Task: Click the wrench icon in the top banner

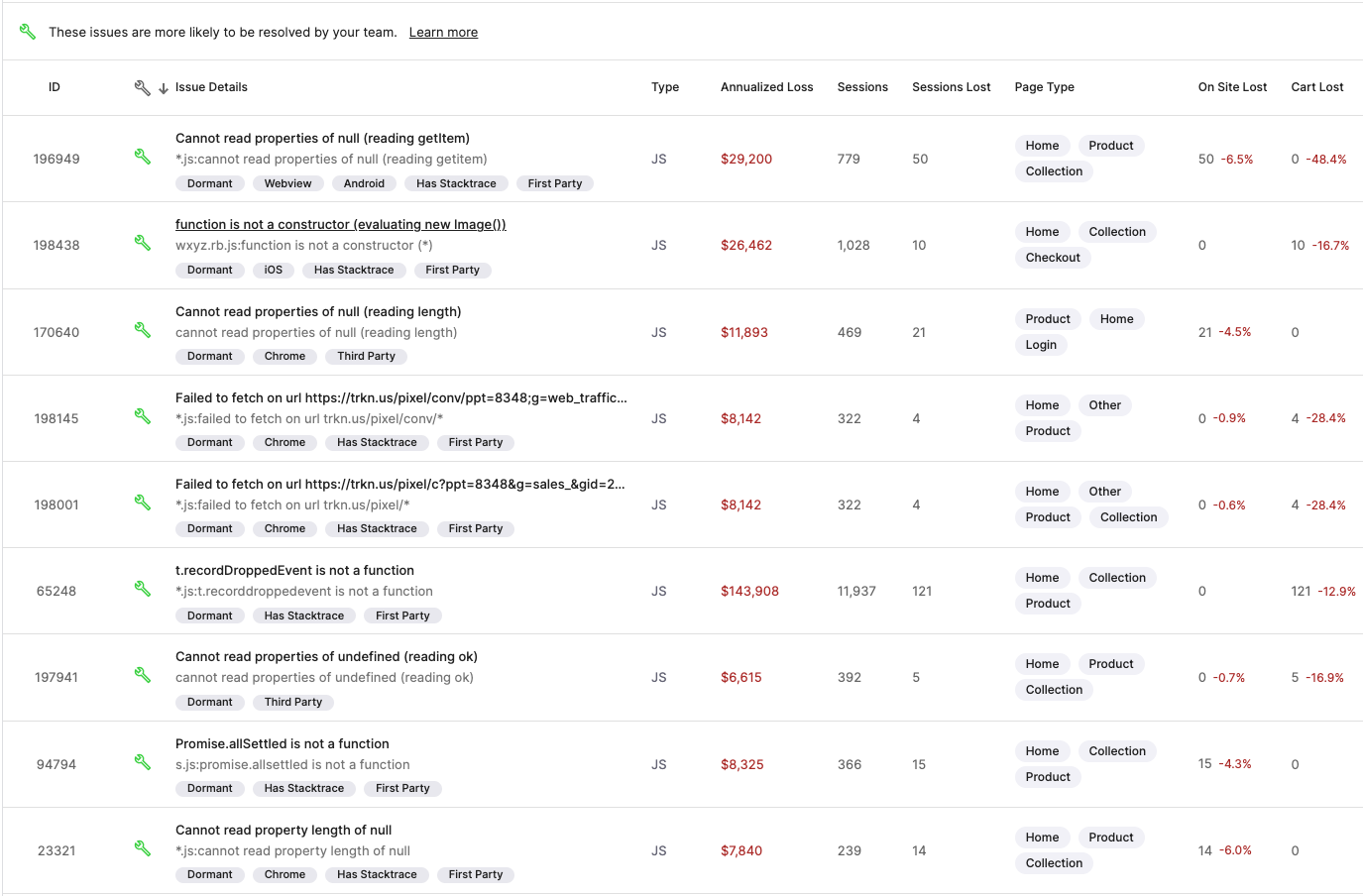Action: tap(27, 31)
